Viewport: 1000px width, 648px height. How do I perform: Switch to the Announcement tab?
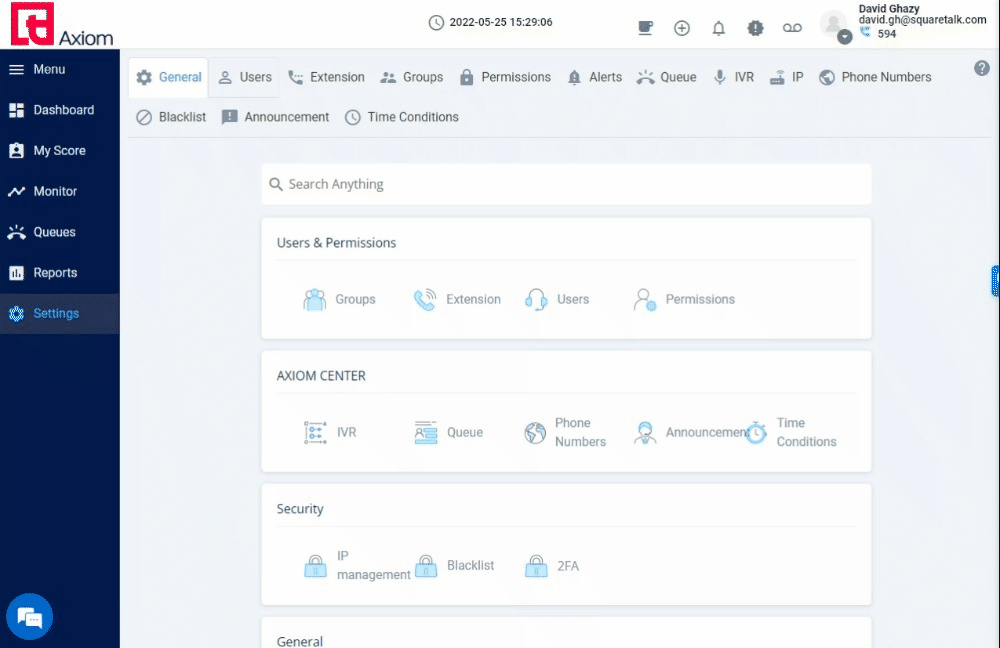(x=275, y=117)
